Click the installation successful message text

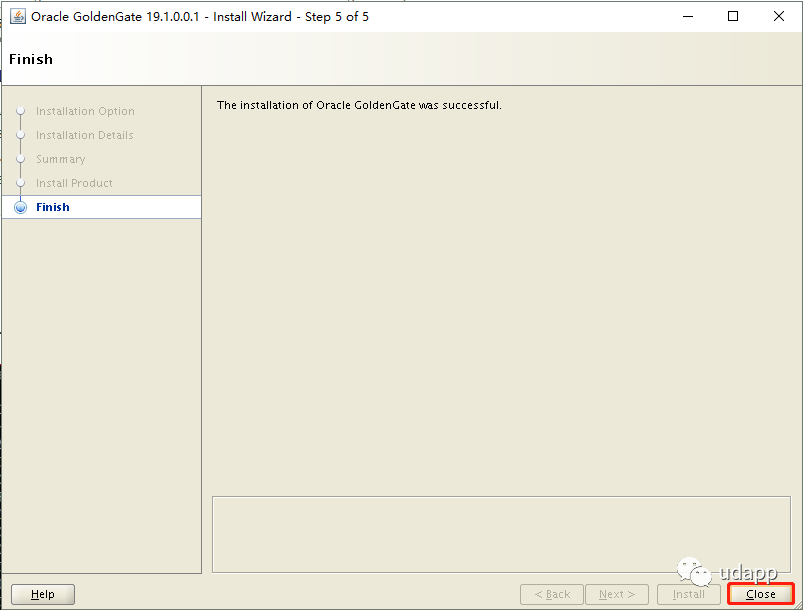[359, 105]
